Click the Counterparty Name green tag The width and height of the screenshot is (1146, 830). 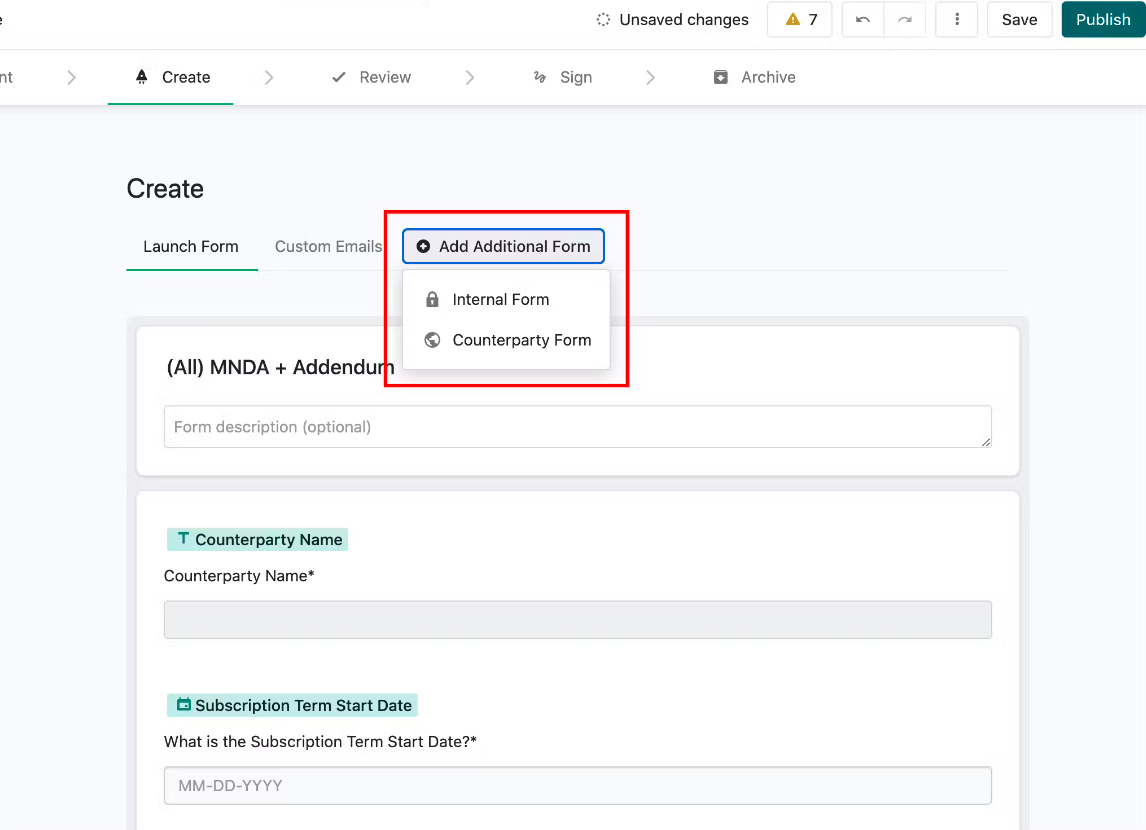click(x=257, y=539)
